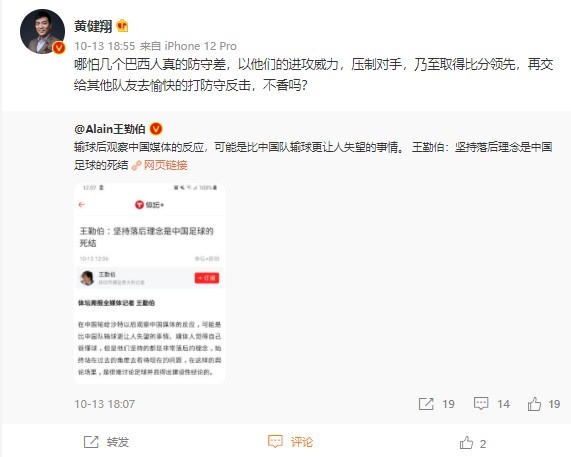571x457 pixels.
Task: Click the iPhone 12 Pro source link
Action: 201,46
